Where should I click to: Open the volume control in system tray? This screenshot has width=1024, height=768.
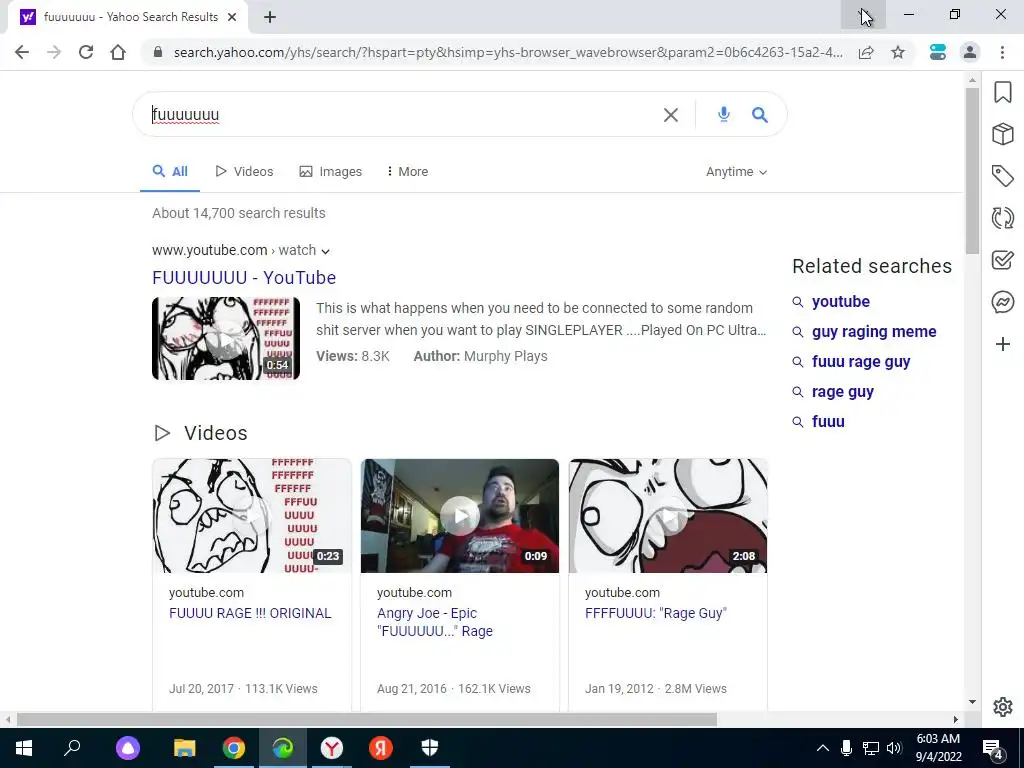tap(894, 748)
